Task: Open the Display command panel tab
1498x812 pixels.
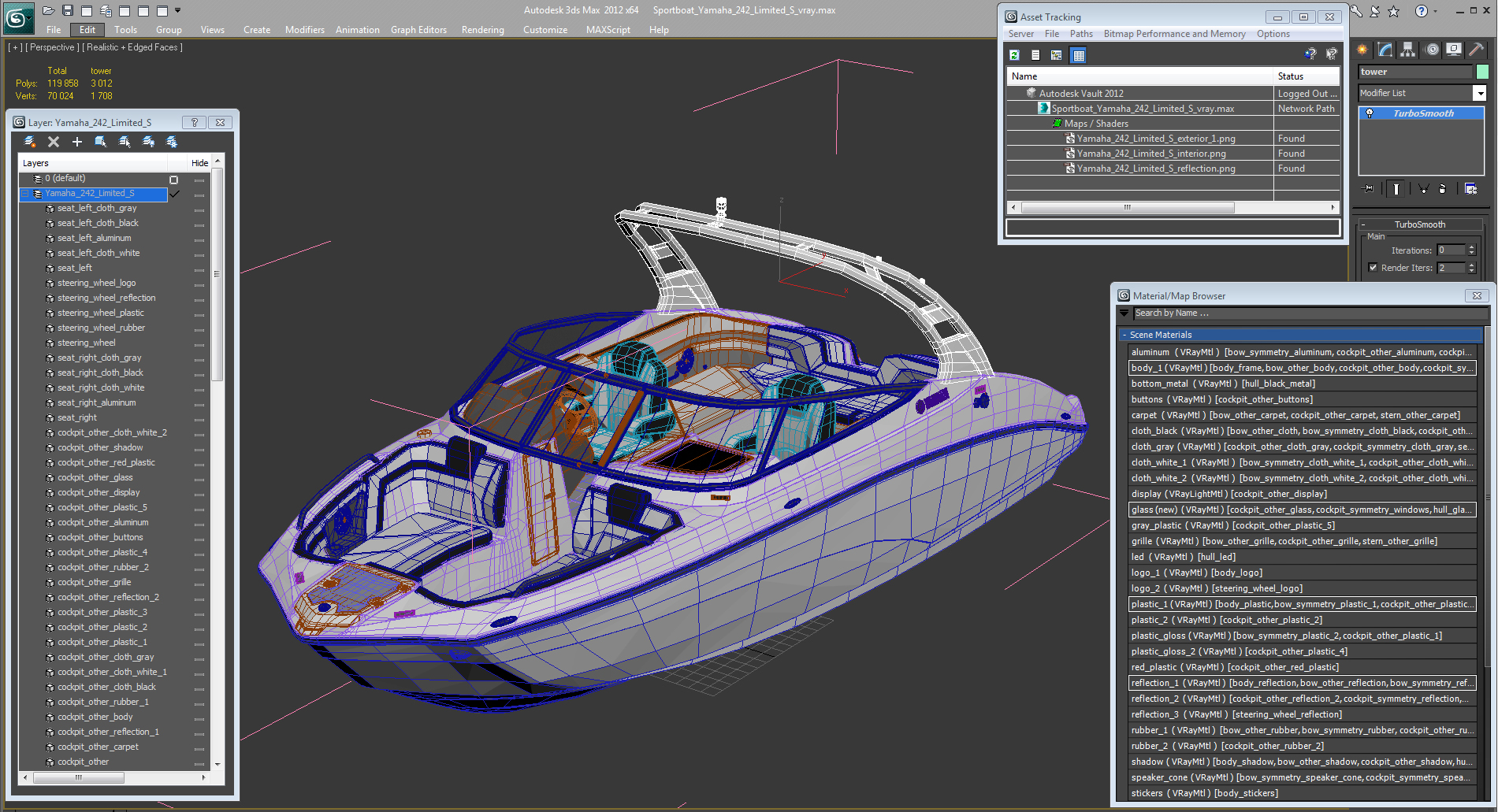Action: pyautogui.click(x=1454, y=50)
